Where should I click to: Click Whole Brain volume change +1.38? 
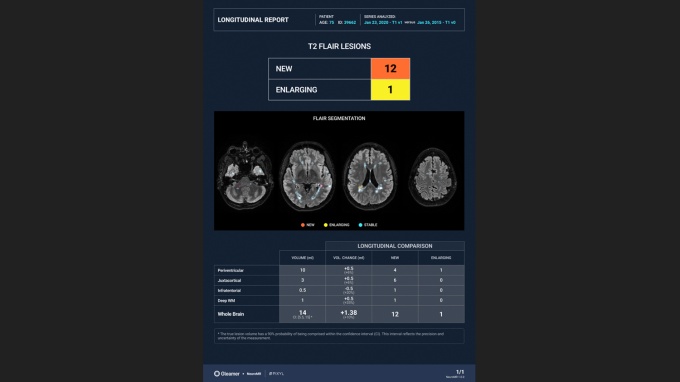point(349,313)
